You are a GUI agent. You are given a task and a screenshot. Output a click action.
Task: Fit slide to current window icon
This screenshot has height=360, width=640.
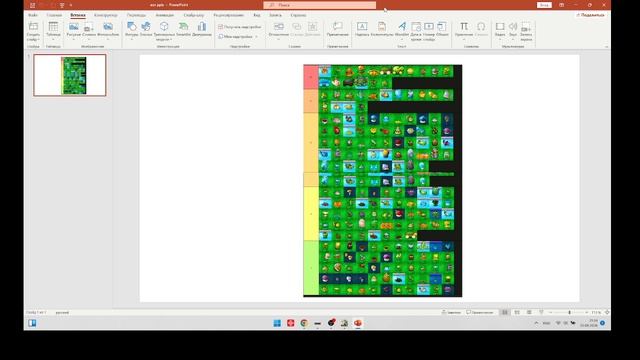607,312
